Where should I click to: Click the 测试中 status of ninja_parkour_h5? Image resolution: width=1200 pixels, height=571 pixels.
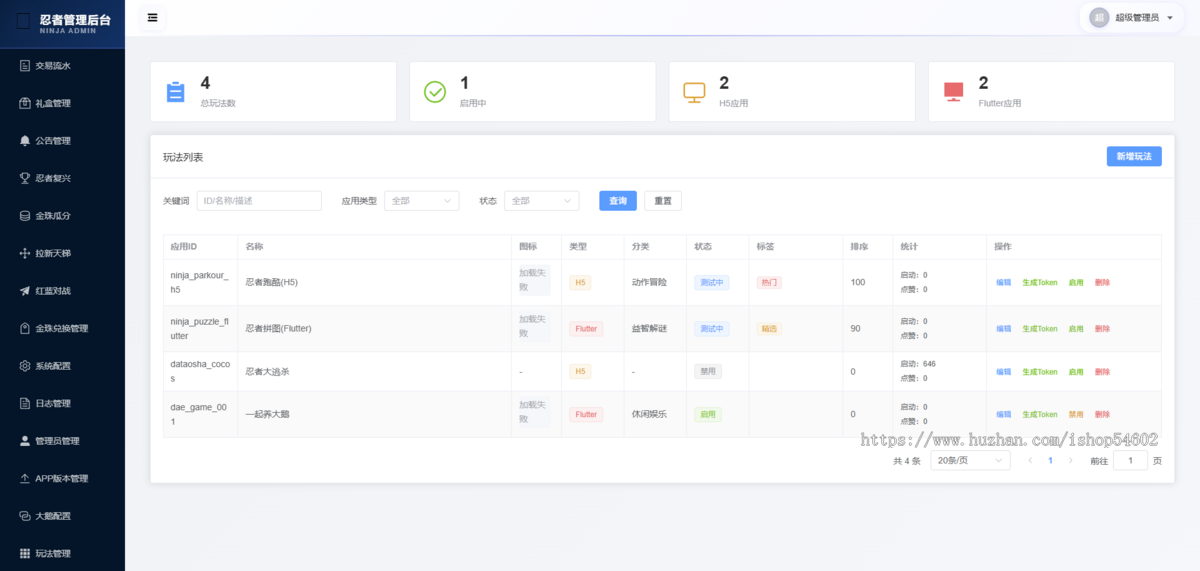[x=712, y=282]
